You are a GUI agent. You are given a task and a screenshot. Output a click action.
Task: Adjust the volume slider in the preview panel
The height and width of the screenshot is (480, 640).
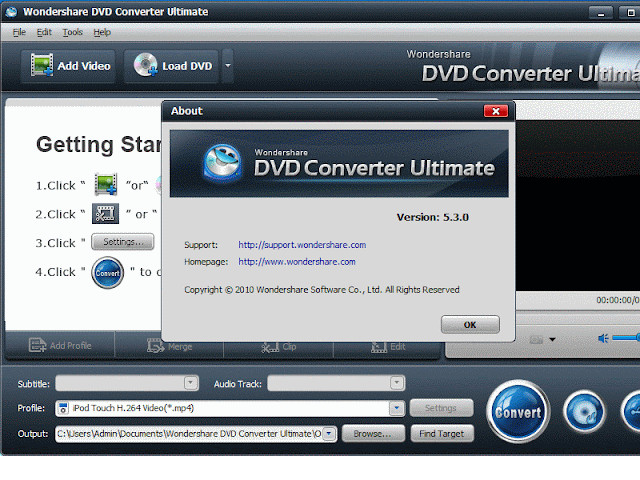(x=625, y=338)
